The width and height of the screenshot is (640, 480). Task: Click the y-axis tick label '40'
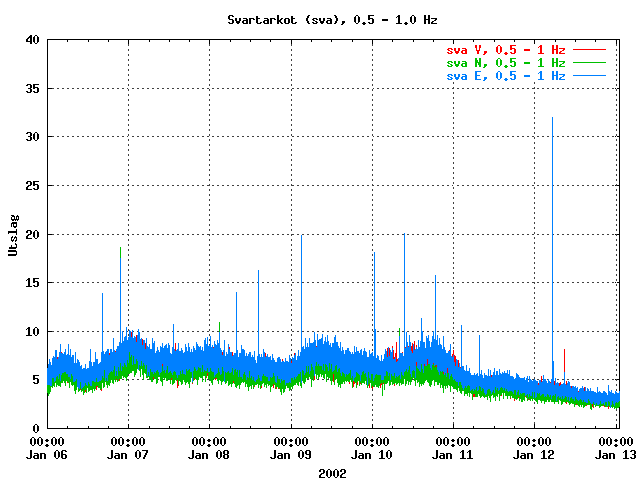(32, 40)
